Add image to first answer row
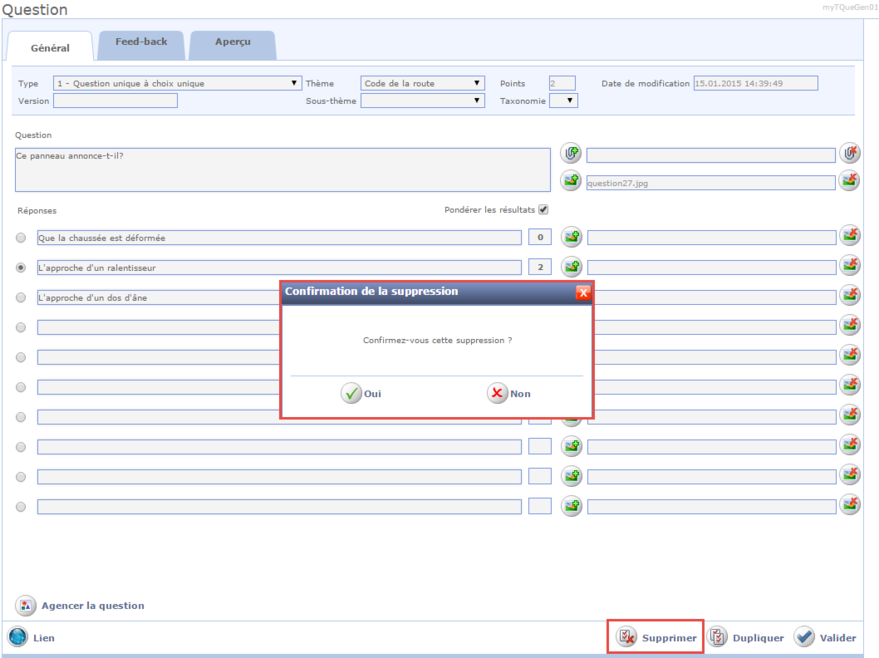This screenshot has width=879, height=658. pyautogui.click(x=571, y=237)
